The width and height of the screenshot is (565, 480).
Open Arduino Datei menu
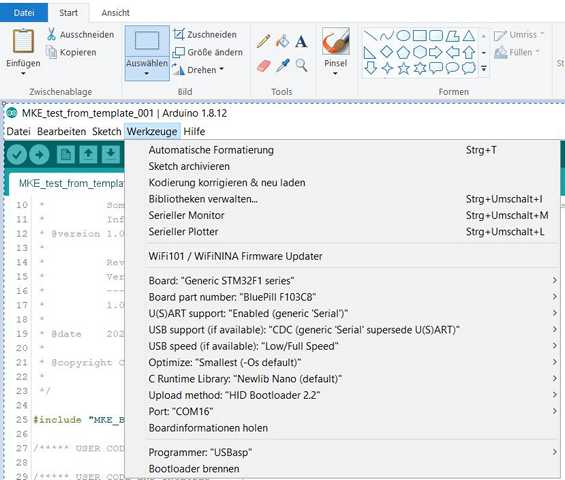[18, 132]
